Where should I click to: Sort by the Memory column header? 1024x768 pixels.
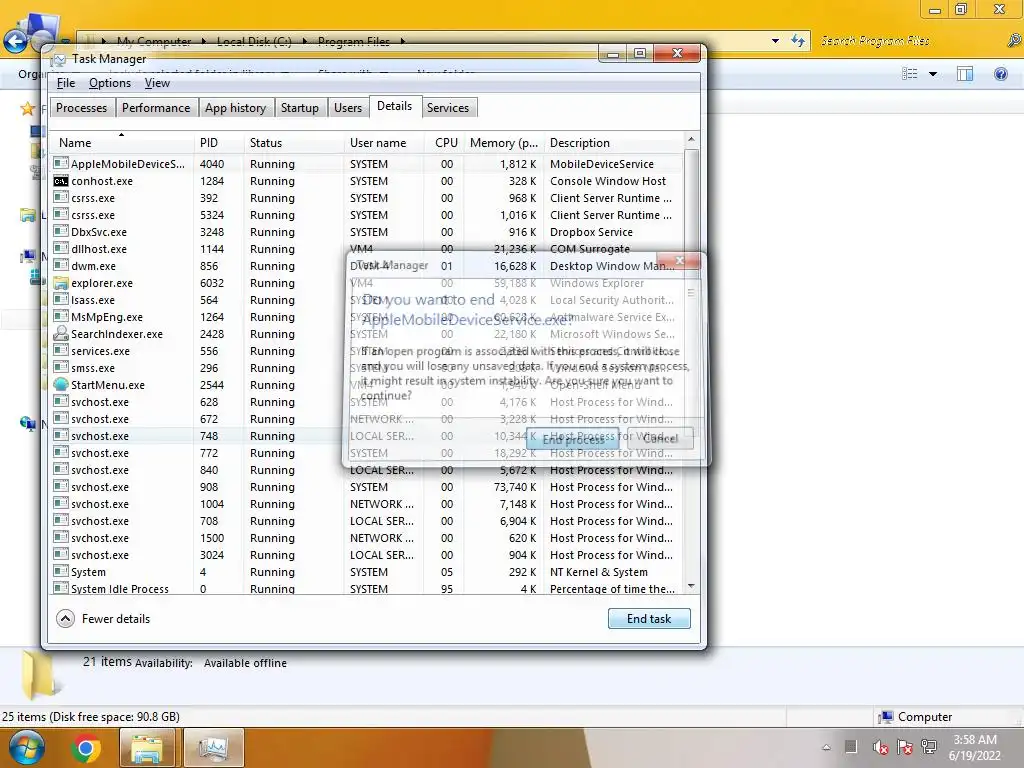[x=504, y=142]
